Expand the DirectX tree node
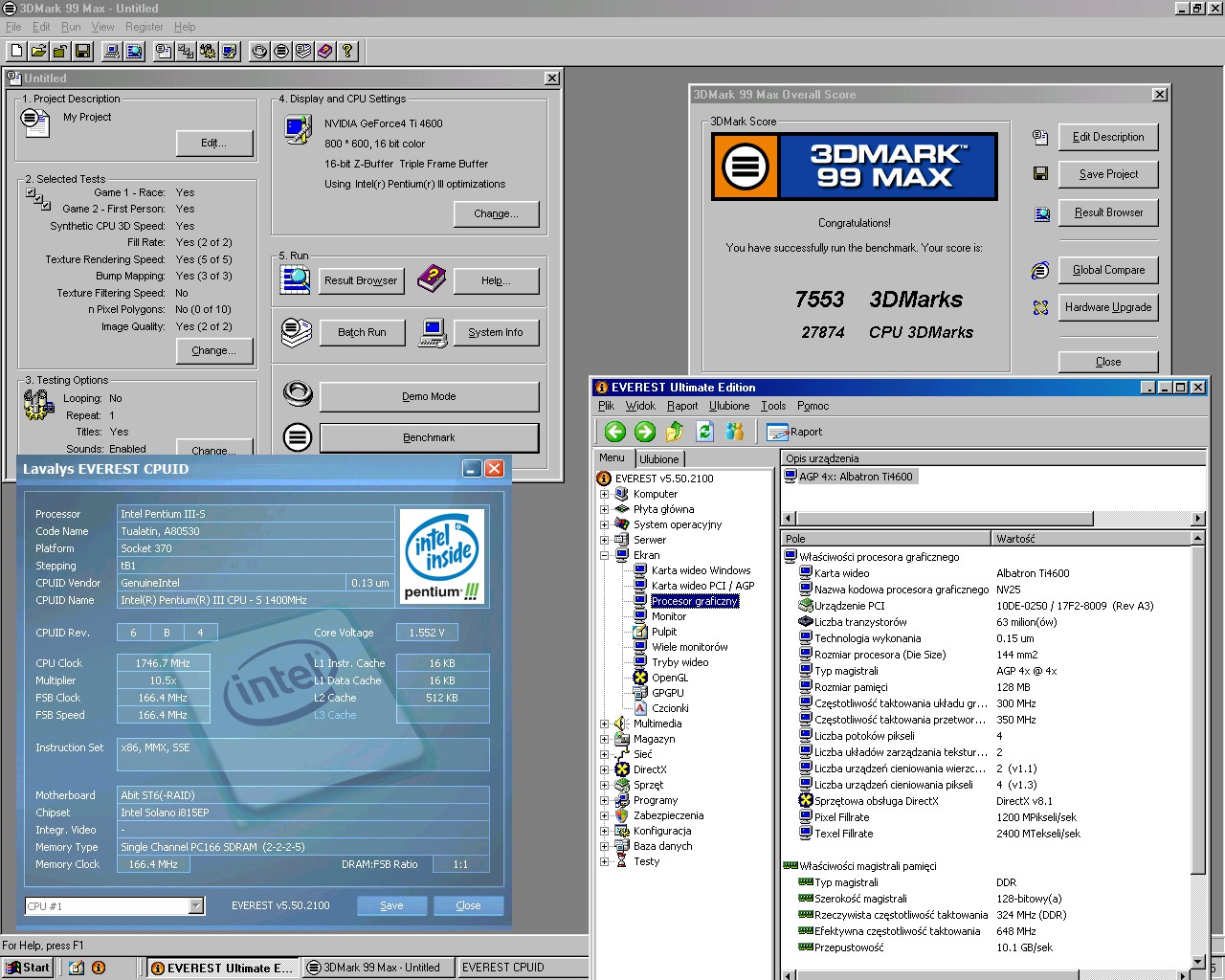 (x=604, y=770)
